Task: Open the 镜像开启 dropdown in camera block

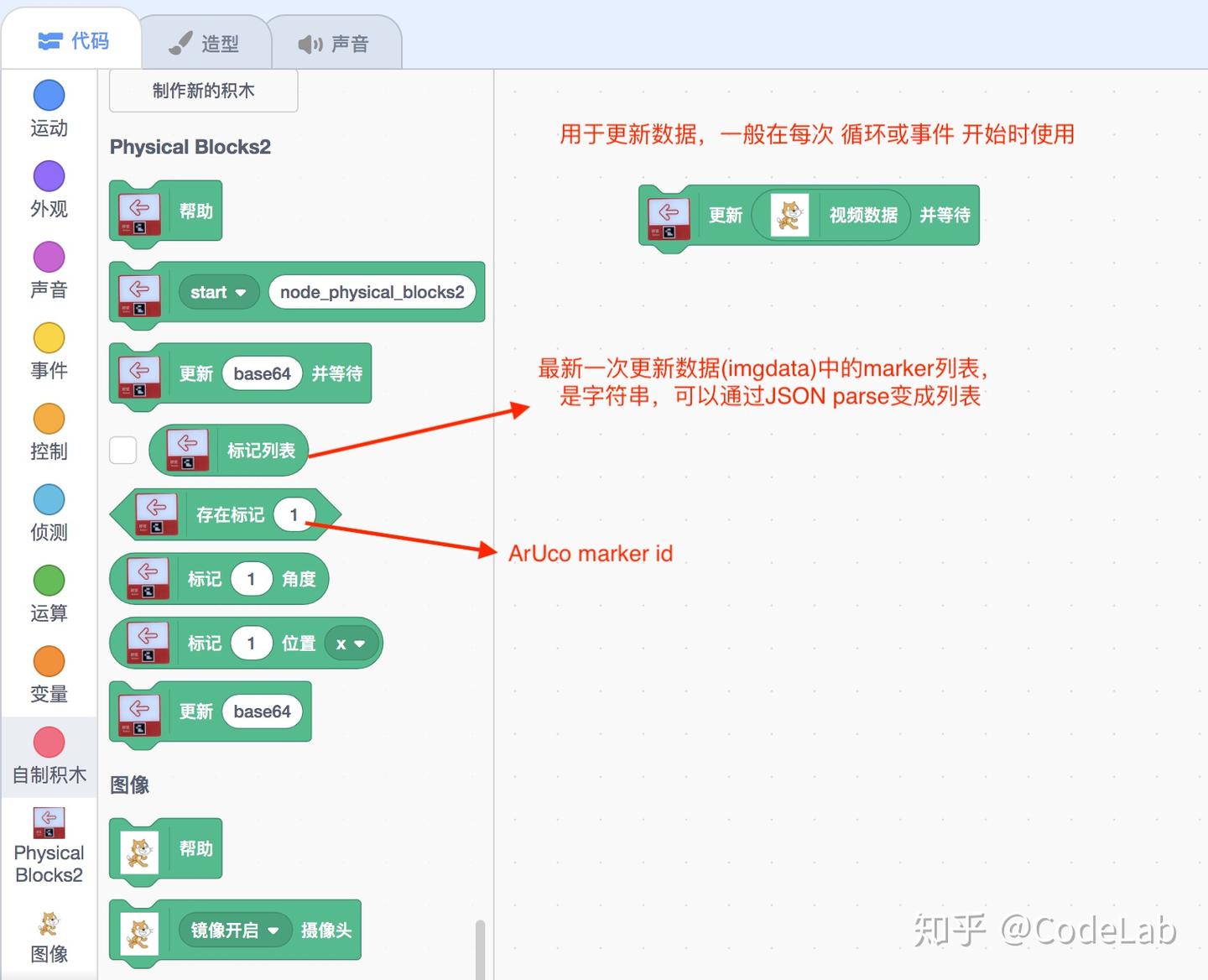Action: (234, 930)
